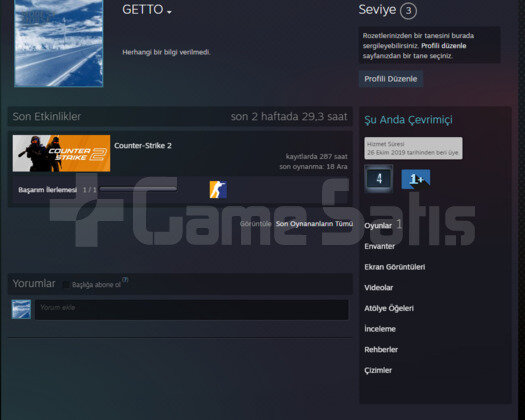Click the Profili Düzenle button

[391, 79]
